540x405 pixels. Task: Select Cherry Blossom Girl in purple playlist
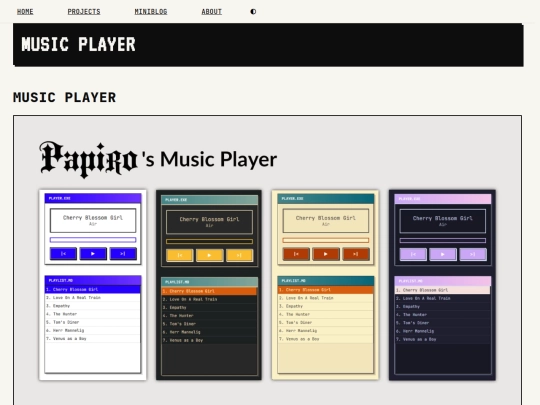[443, 290]
